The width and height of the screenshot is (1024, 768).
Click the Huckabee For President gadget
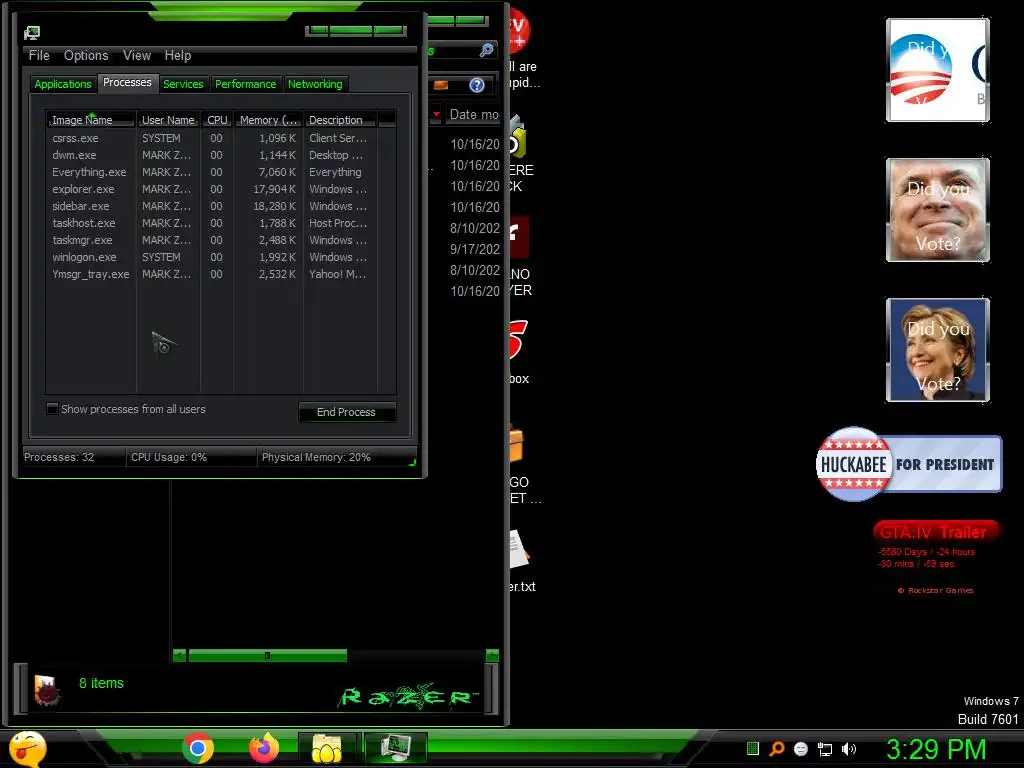[x=908, y=464]
